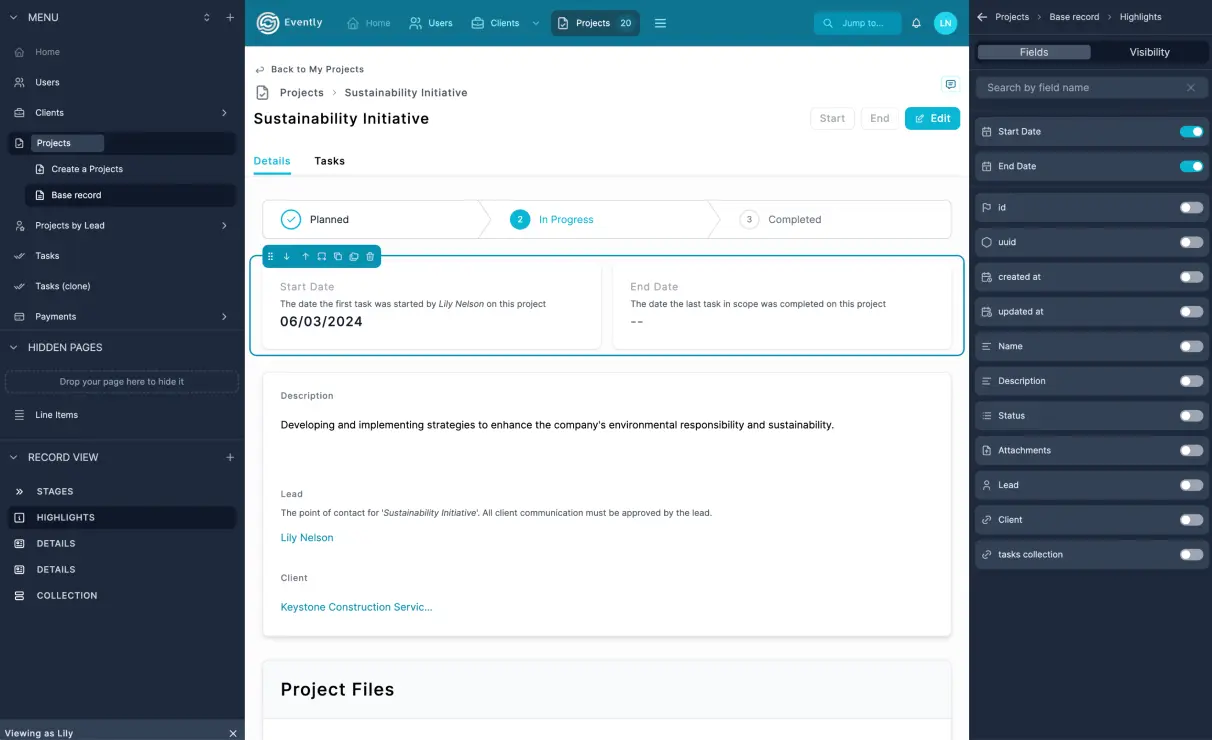Image resolution: width=1212 pixels, height=740 pixels.
Task: Move the highlights block down
Action: (286, 257)
